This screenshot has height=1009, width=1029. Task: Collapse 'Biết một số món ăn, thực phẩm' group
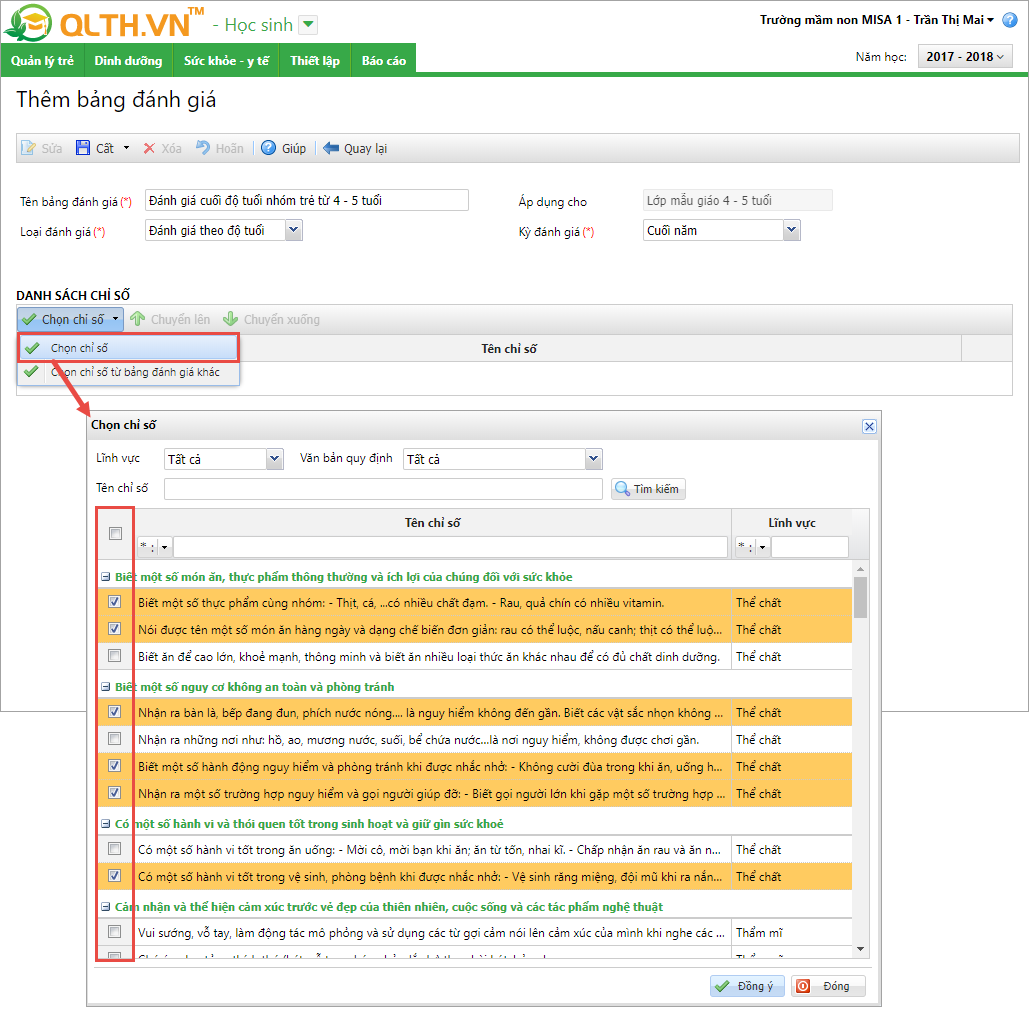(106, 577)
